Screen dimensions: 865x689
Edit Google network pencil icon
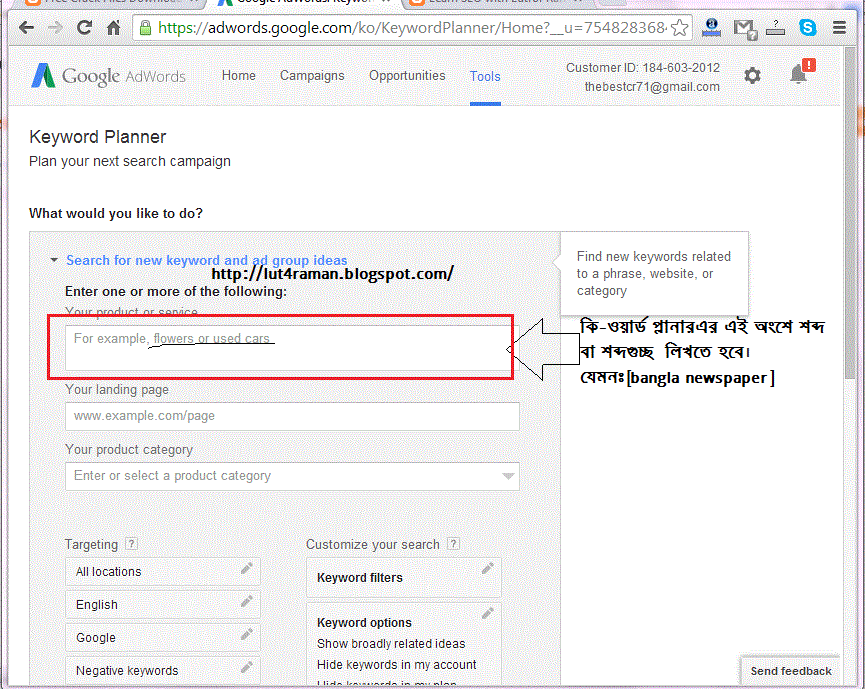pyautogui.click(x=247, y=634)
